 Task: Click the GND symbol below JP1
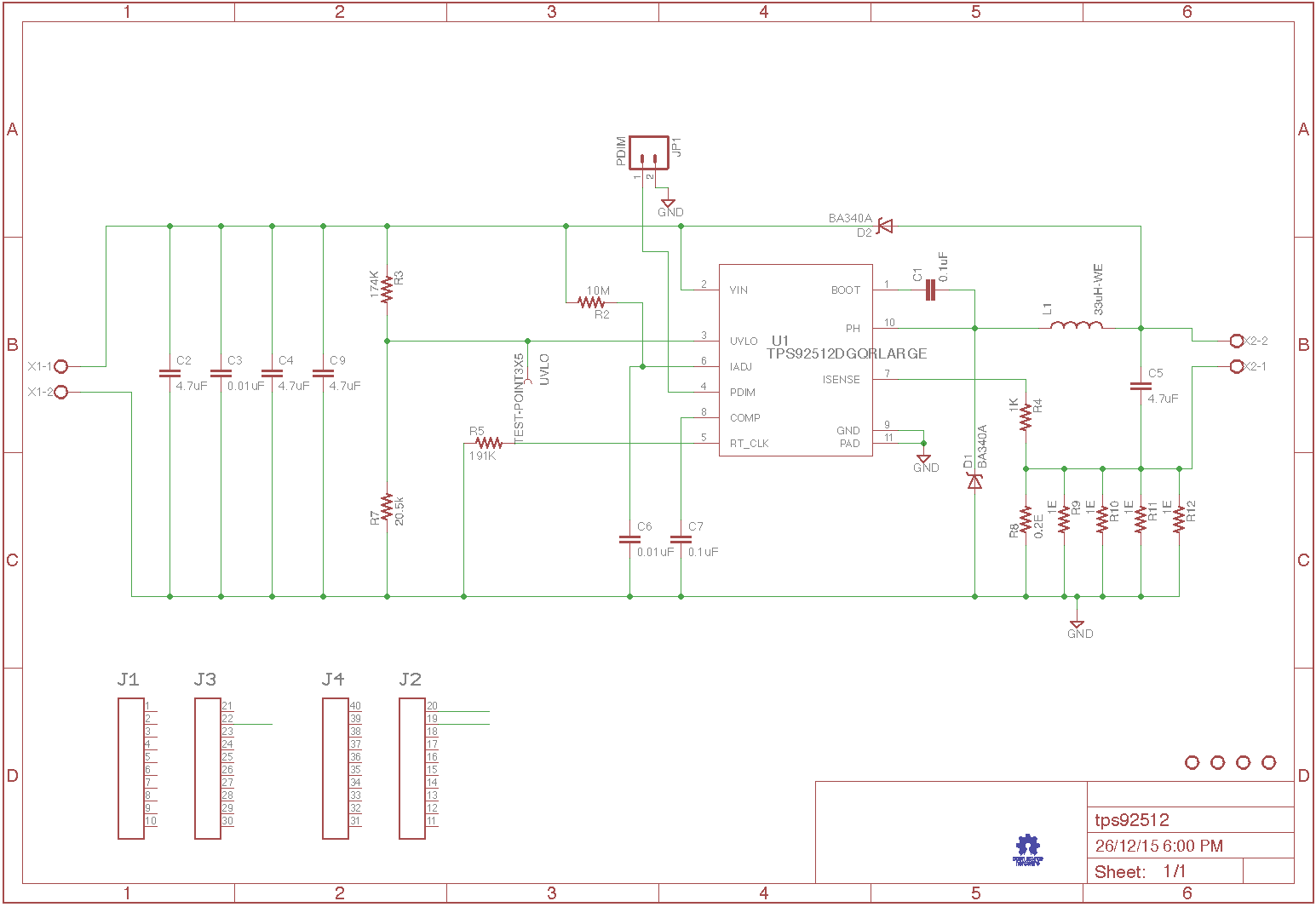[x=669, y=204]
